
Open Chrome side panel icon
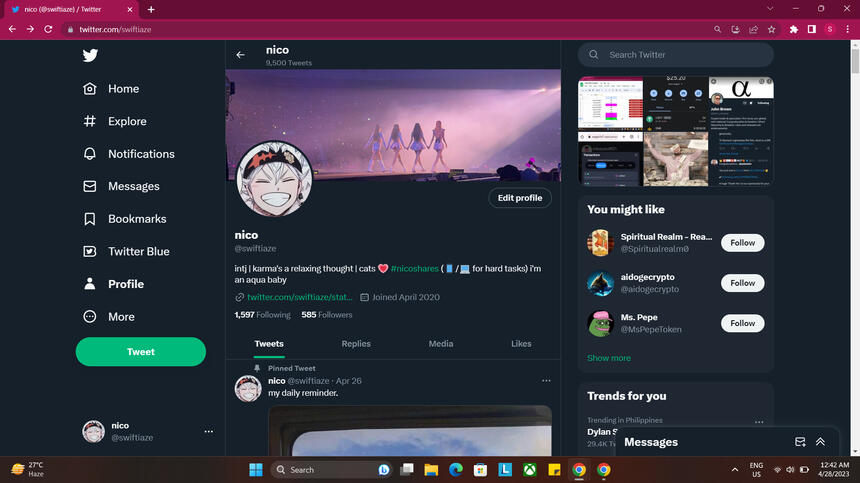812,30
